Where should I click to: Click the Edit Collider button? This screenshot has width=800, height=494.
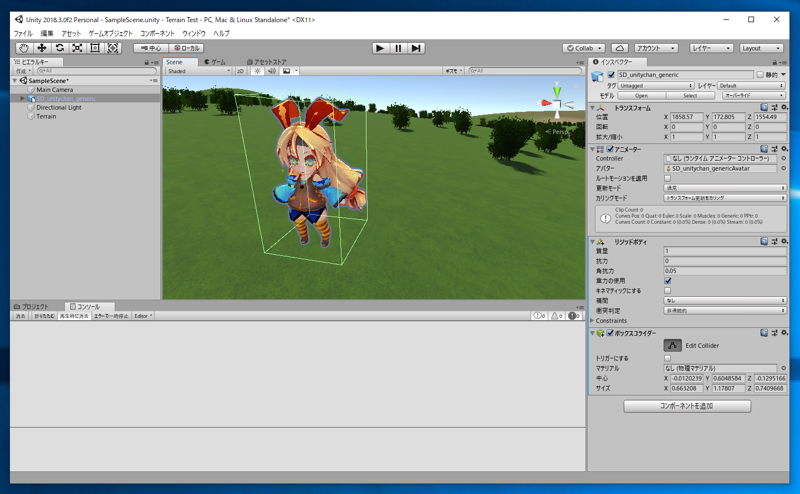pyautogui.click(x=672, y=345)
